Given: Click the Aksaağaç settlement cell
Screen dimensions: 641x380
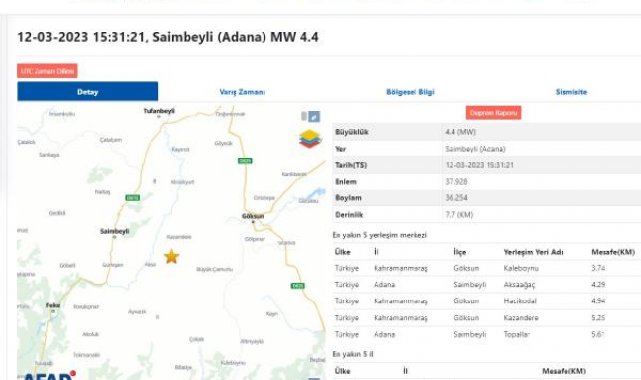Looking at the screenshot, I should pos(519,284).
